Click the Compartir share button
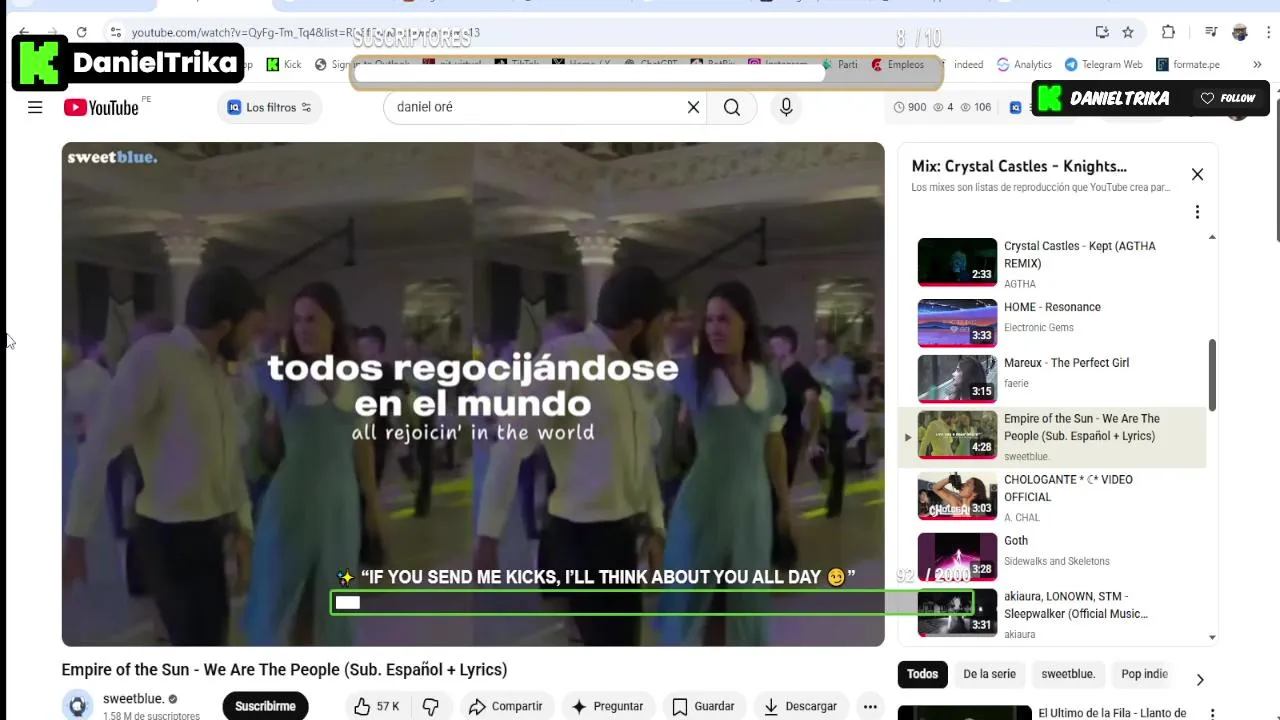 505,706
